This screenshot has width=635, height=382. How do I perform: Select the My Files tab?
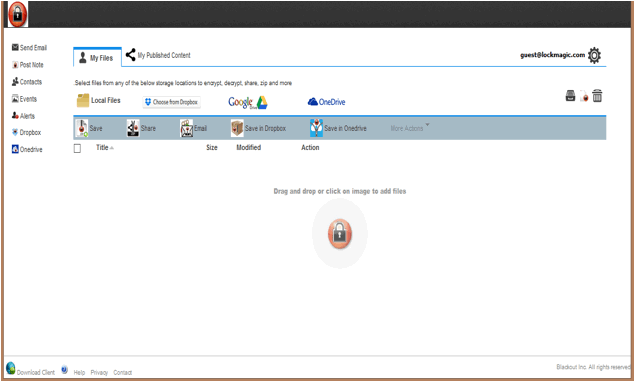(97, 58)
